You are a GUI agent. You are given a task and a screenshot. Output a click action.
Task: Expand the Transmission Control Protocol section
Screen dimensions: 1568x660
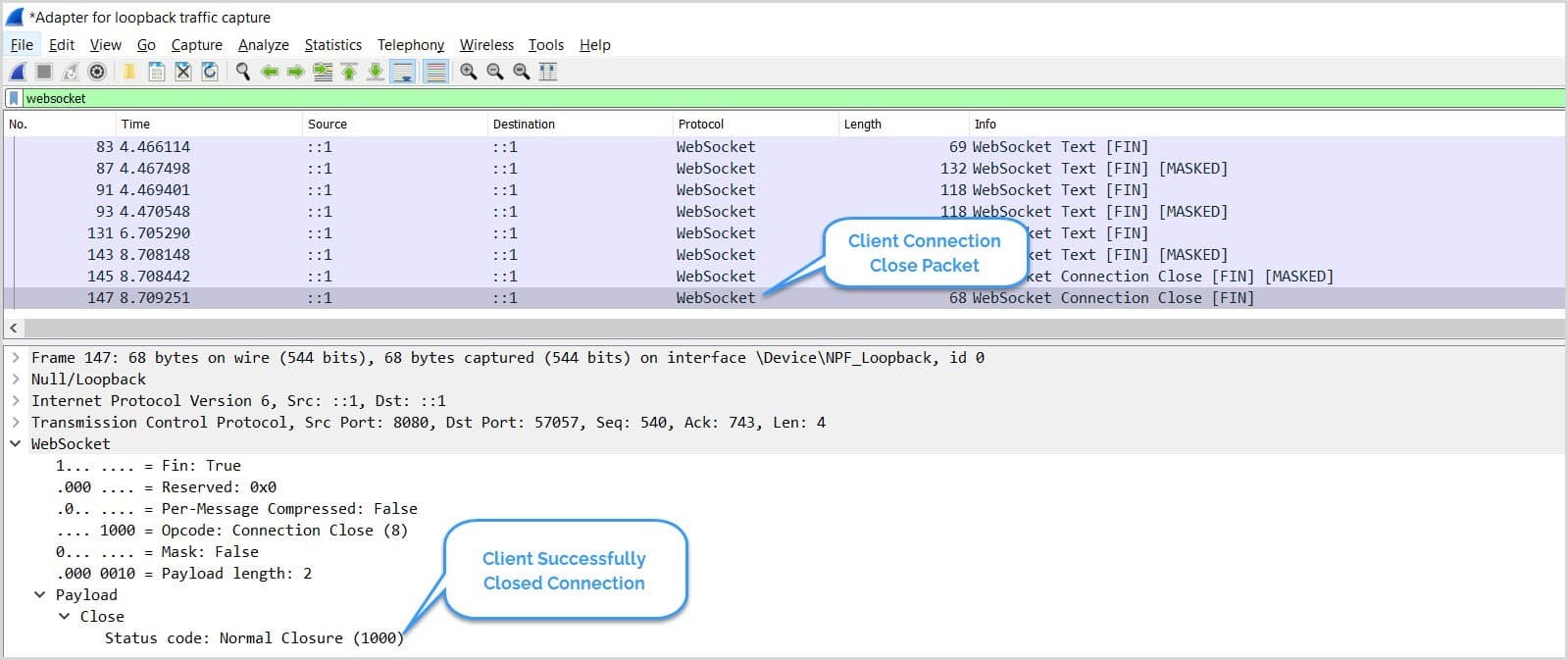(16, 423)
